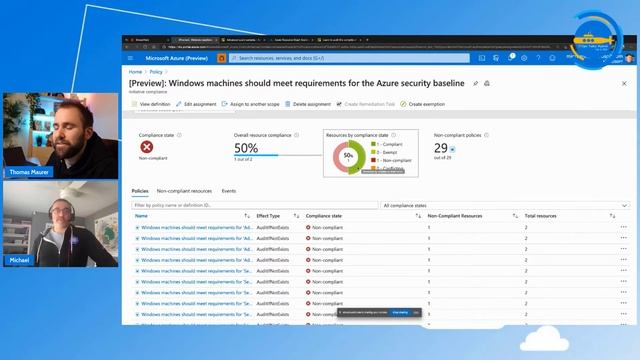640x360 pixels.
Task: Click View definition
Action: pos(151,104)
